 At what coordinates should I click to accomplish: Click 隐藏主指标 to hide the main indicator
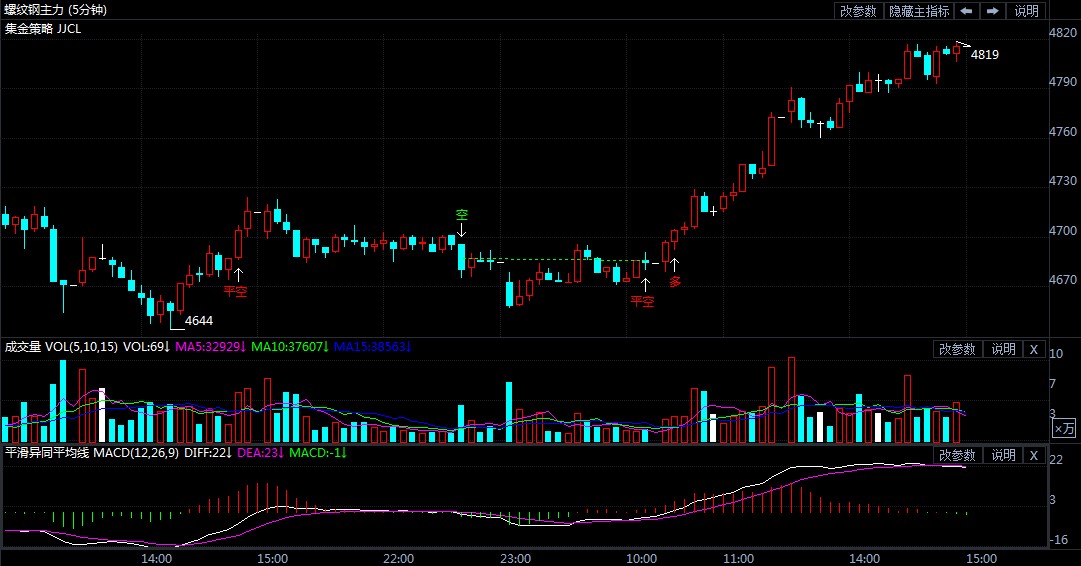pos(919,10)
